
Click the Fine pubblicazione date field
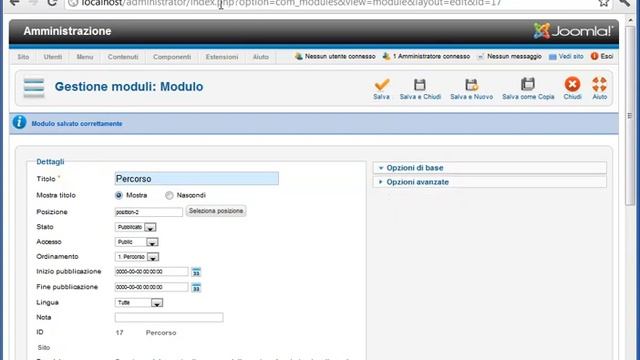click(151, 287)
